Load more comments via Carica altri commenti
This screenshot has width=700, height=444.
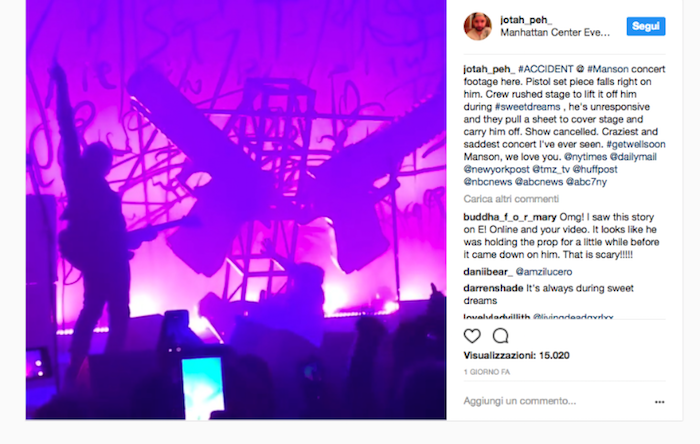(x=511, y=199)
